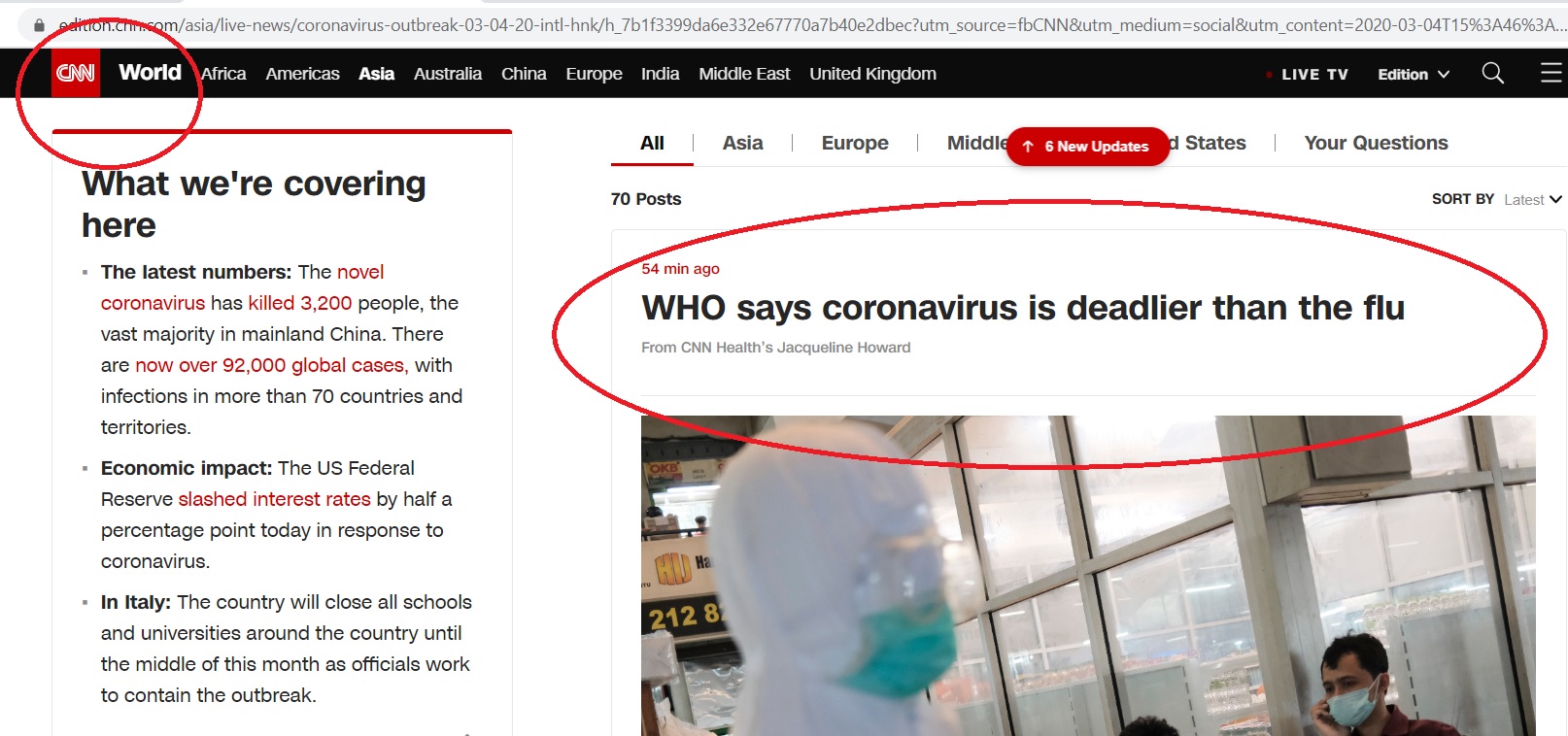1568x736 pixels.
Task: Expand the Edition dropdown
Action: [x=1414, y=74]
